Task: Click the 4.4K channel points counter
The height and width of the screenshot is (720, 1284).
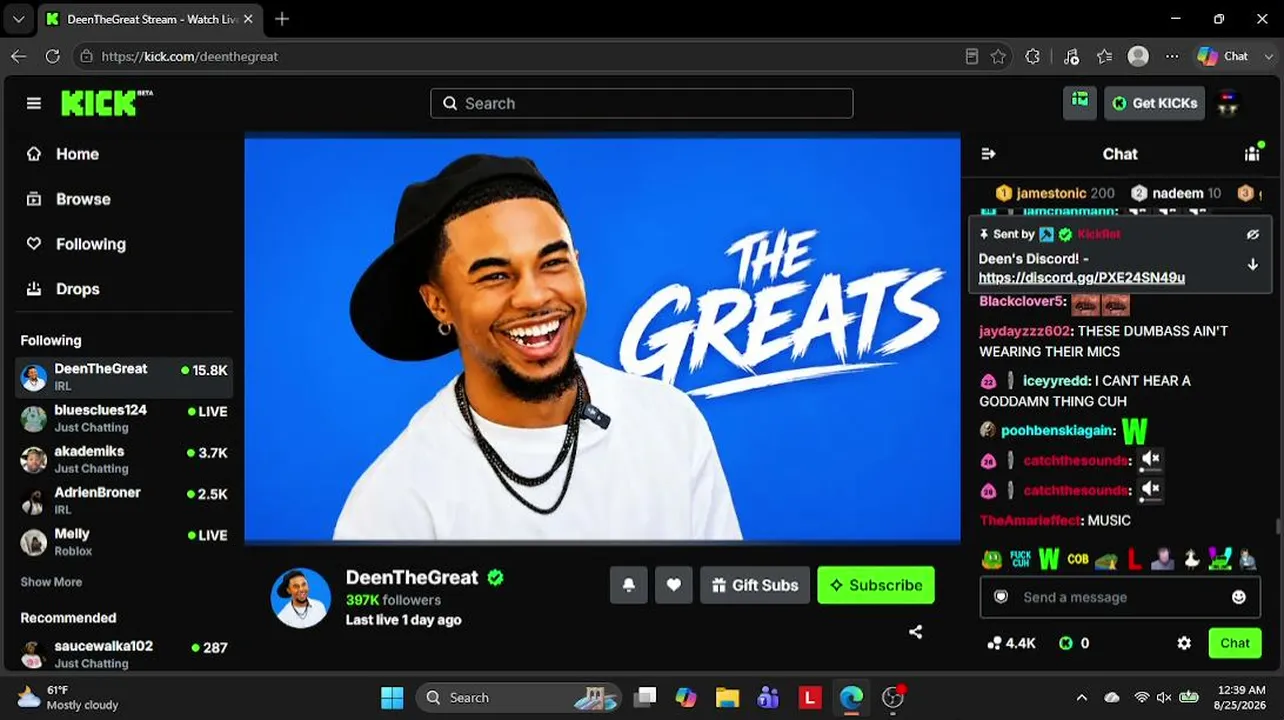Action: point(1011,643)
